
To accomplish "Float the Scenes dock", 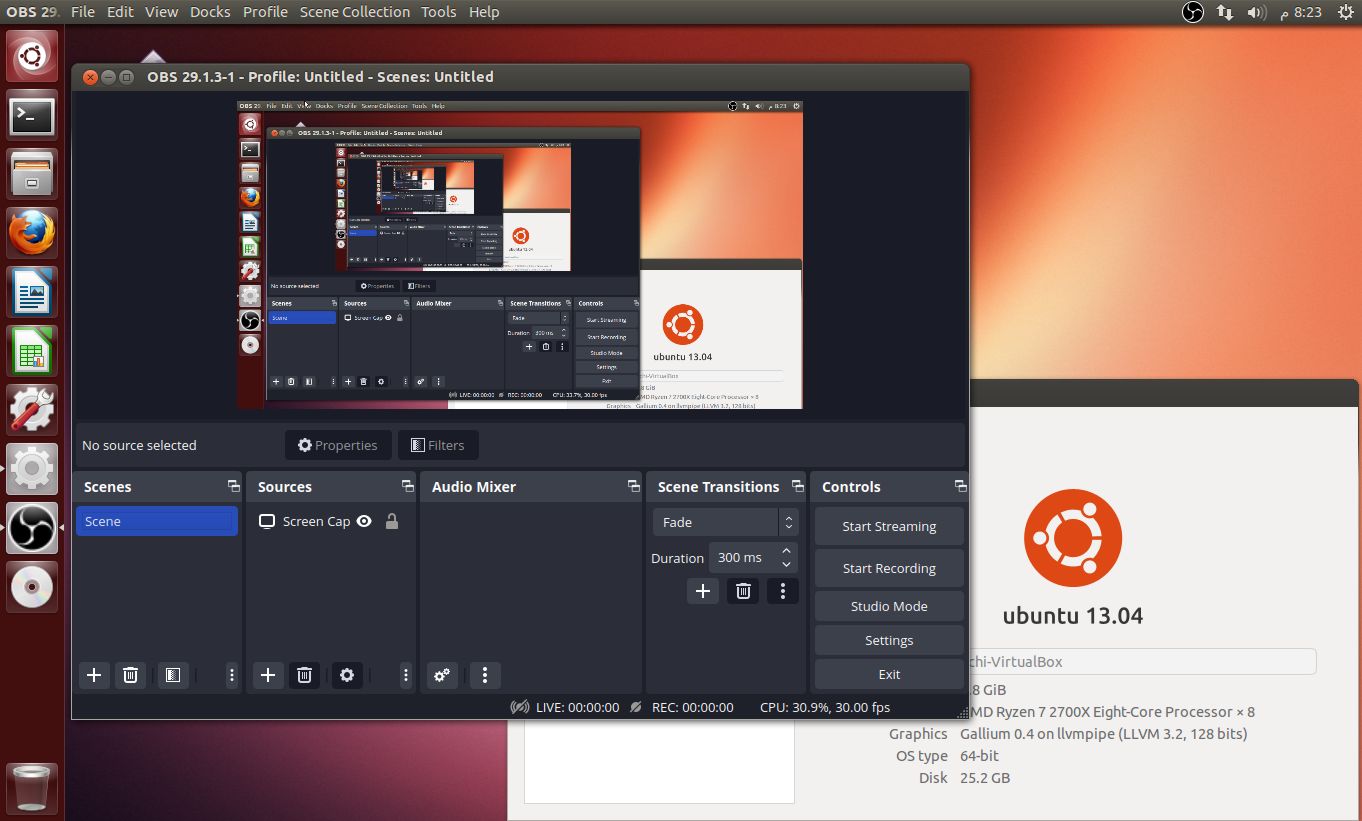I will click(x=233, y=486).
